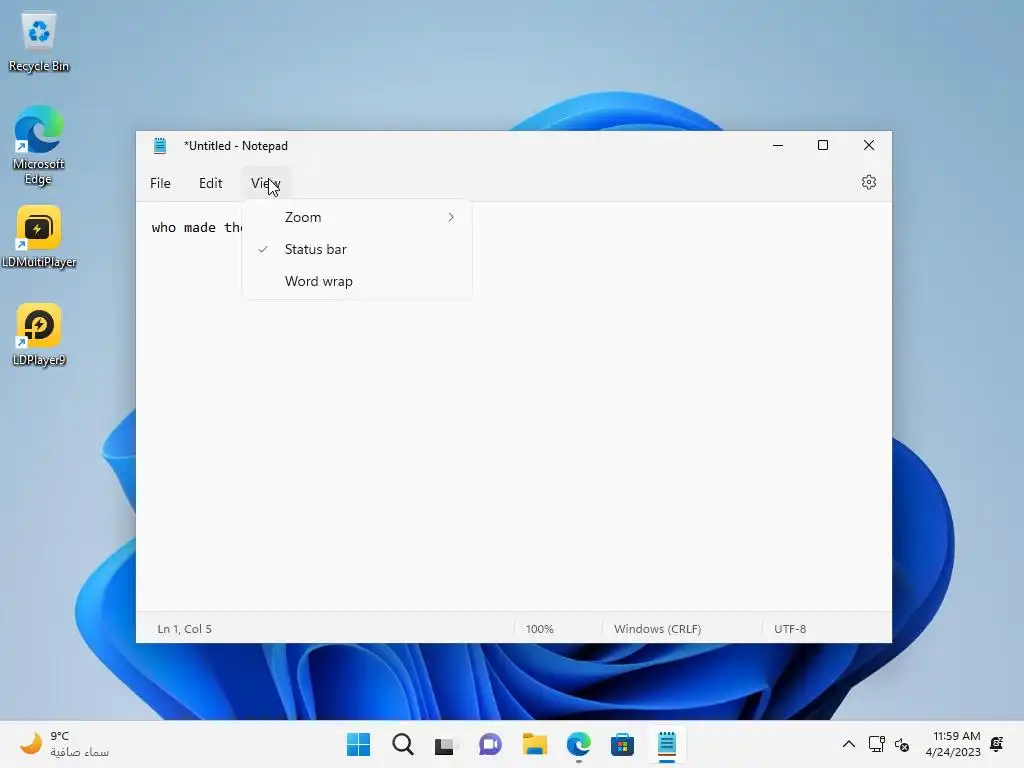The width and height of the screenshot is (1024, 768).
Task: Select LDMultiPlayer desktop shortcut
Action: coord(39,237)
